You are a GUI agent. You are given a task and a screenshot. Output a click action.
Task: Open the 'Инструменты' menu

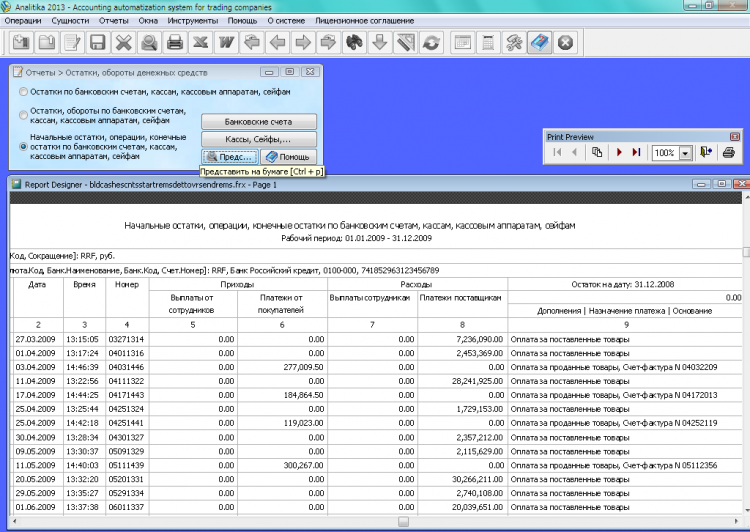(194, 20)
